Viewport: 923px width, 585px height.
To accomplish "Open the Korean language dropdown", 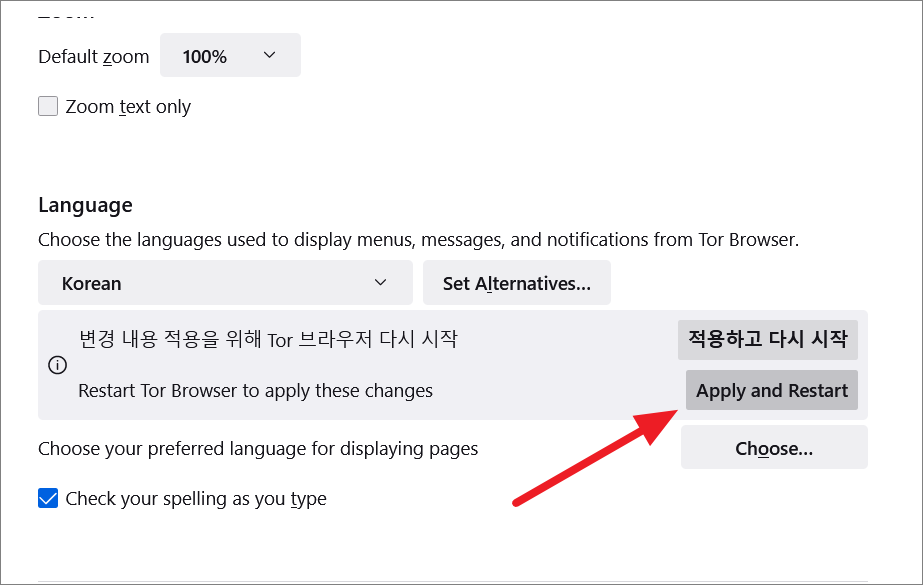I will click(x=225, y=283).
